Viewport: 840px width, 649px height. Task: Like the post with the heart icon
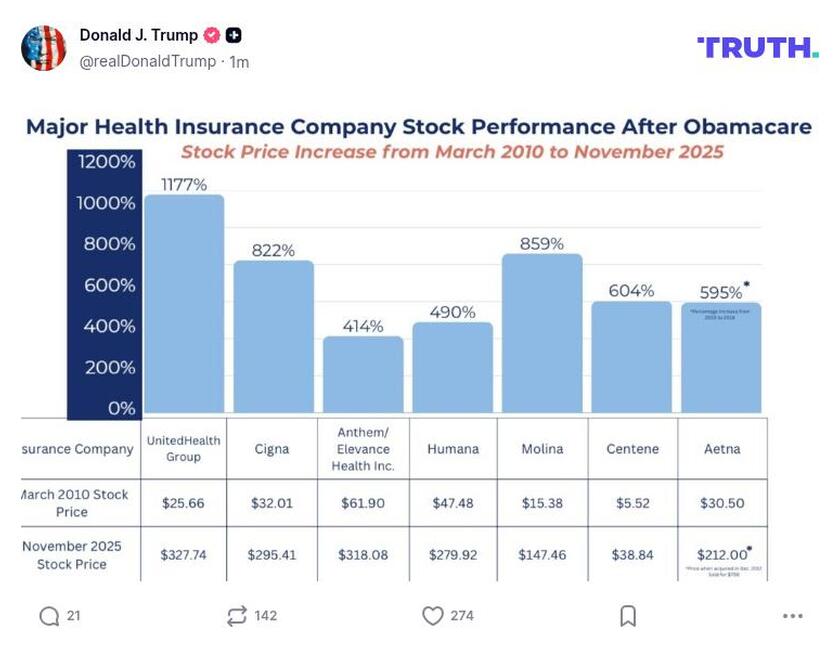coord(432,616)
